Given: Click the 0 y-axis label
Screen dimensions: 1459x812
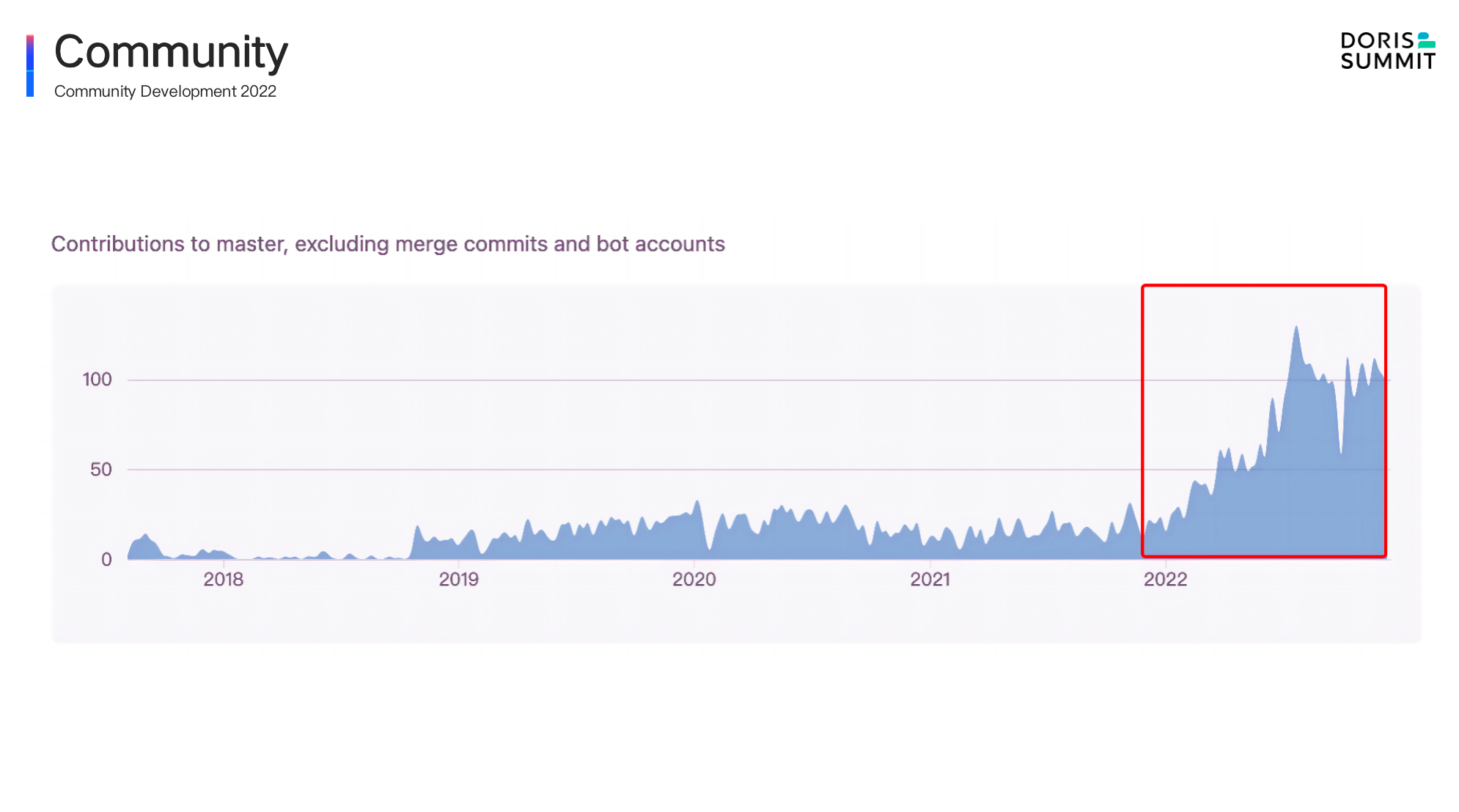Looking at the screenshot, I should click(106, 560).
